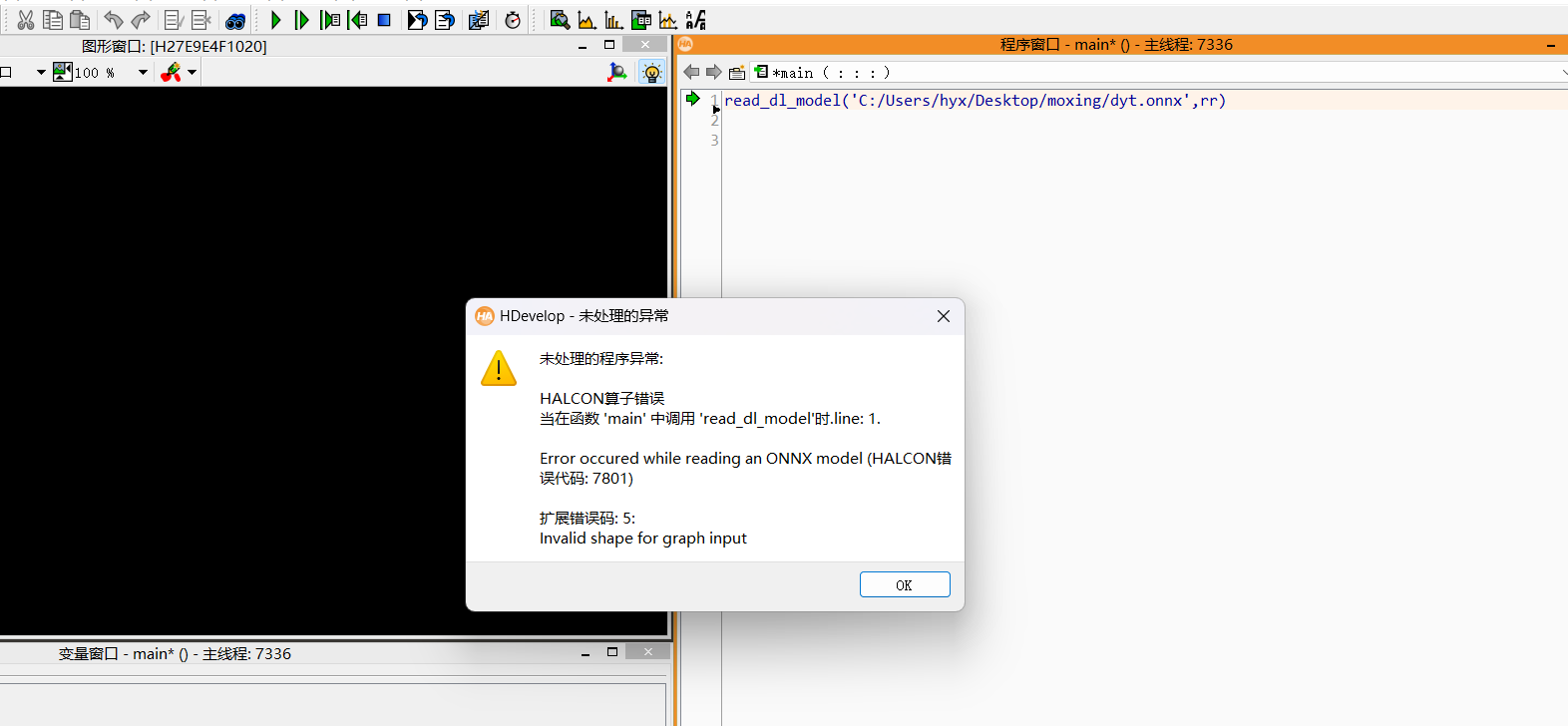This screenshot has height=726, width=1568.
Task: Click the step out icon
Action: point(357,20)
